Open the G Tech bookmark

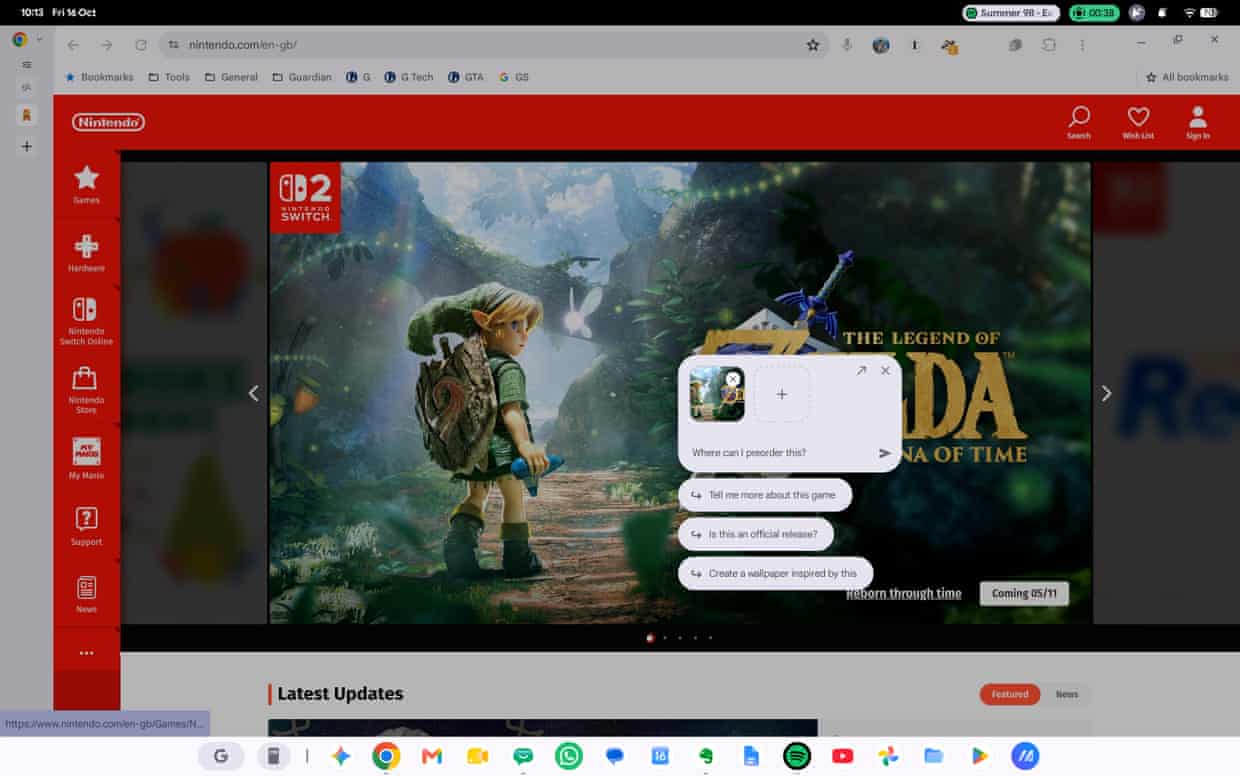click(409, 77)
